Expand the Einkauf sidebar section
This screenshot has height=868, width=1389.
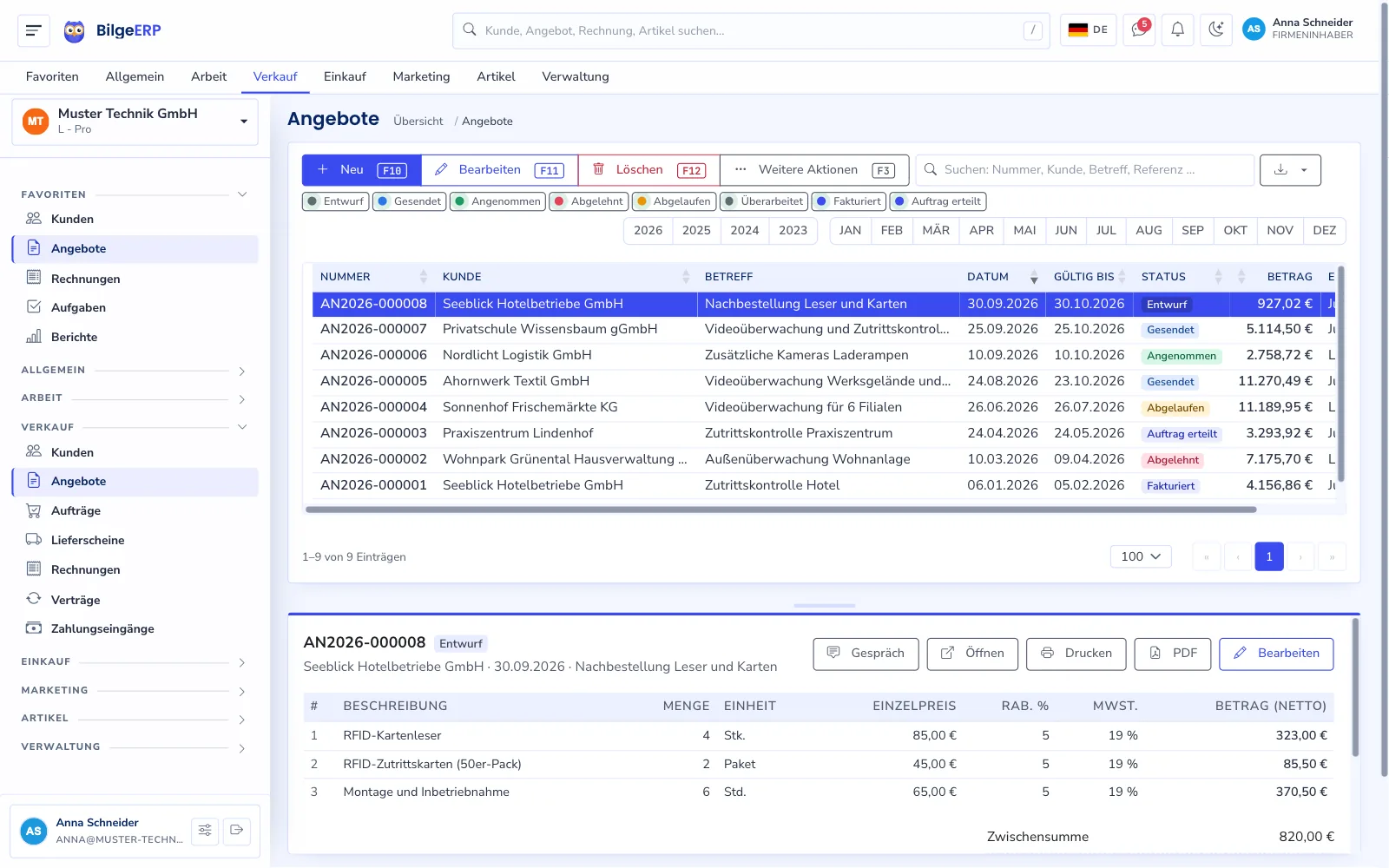[135, 661]
